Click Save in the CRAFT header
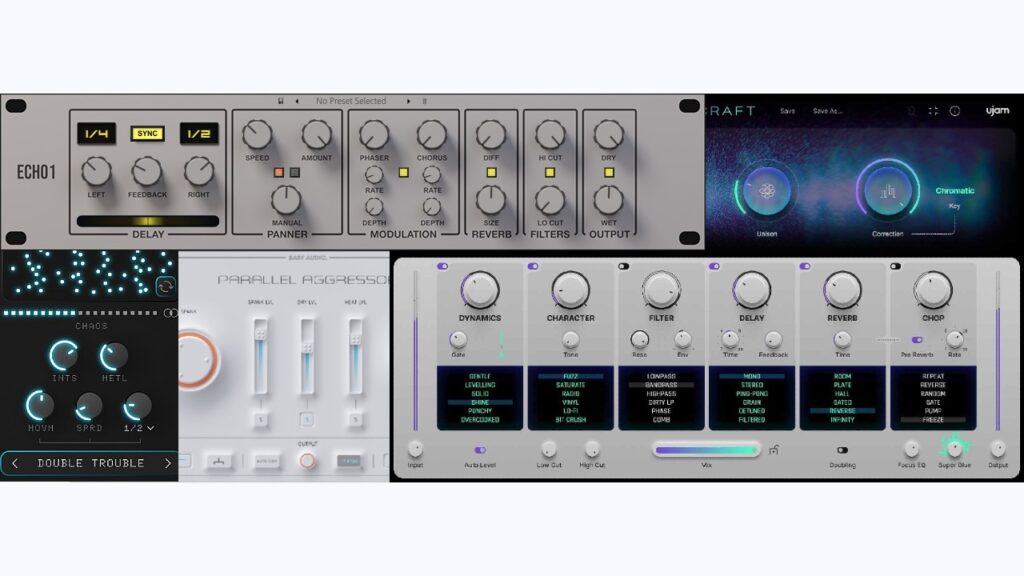1024x576 pixels. tap(788, 110)
